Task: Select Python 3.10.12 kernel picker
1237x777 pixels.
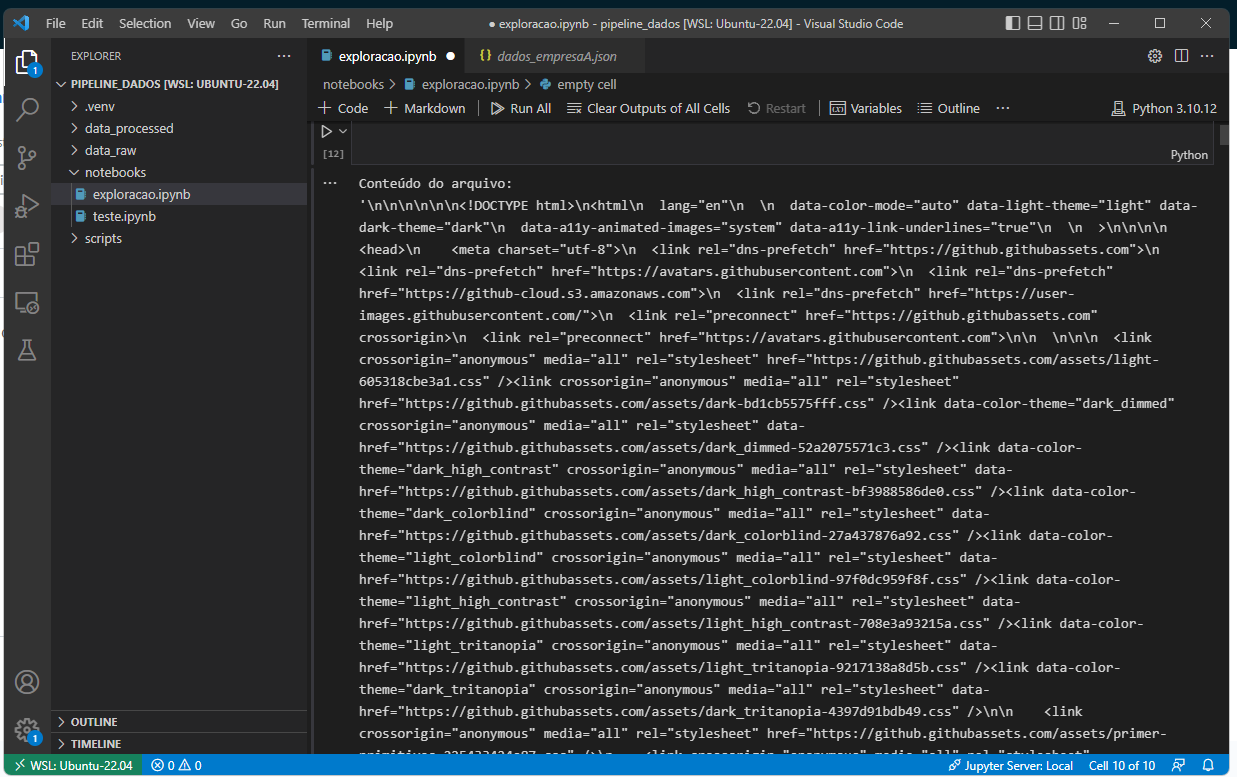Action: click(1164, 108)
